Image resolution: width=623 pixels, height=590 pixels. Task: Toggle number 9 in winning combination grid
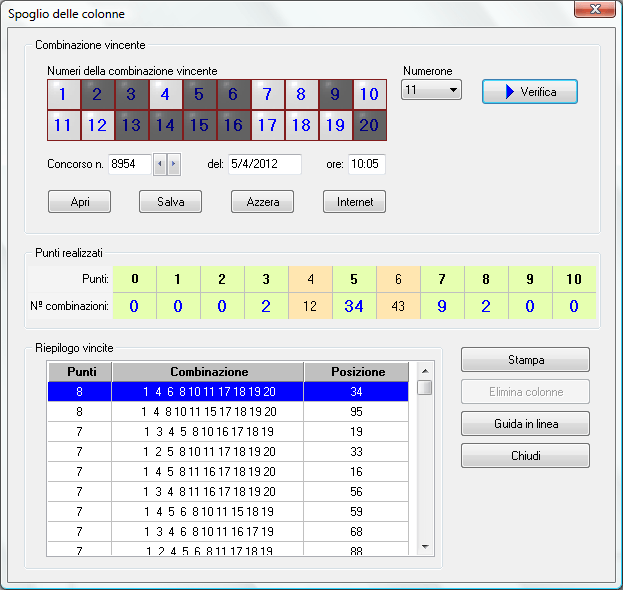335,95
